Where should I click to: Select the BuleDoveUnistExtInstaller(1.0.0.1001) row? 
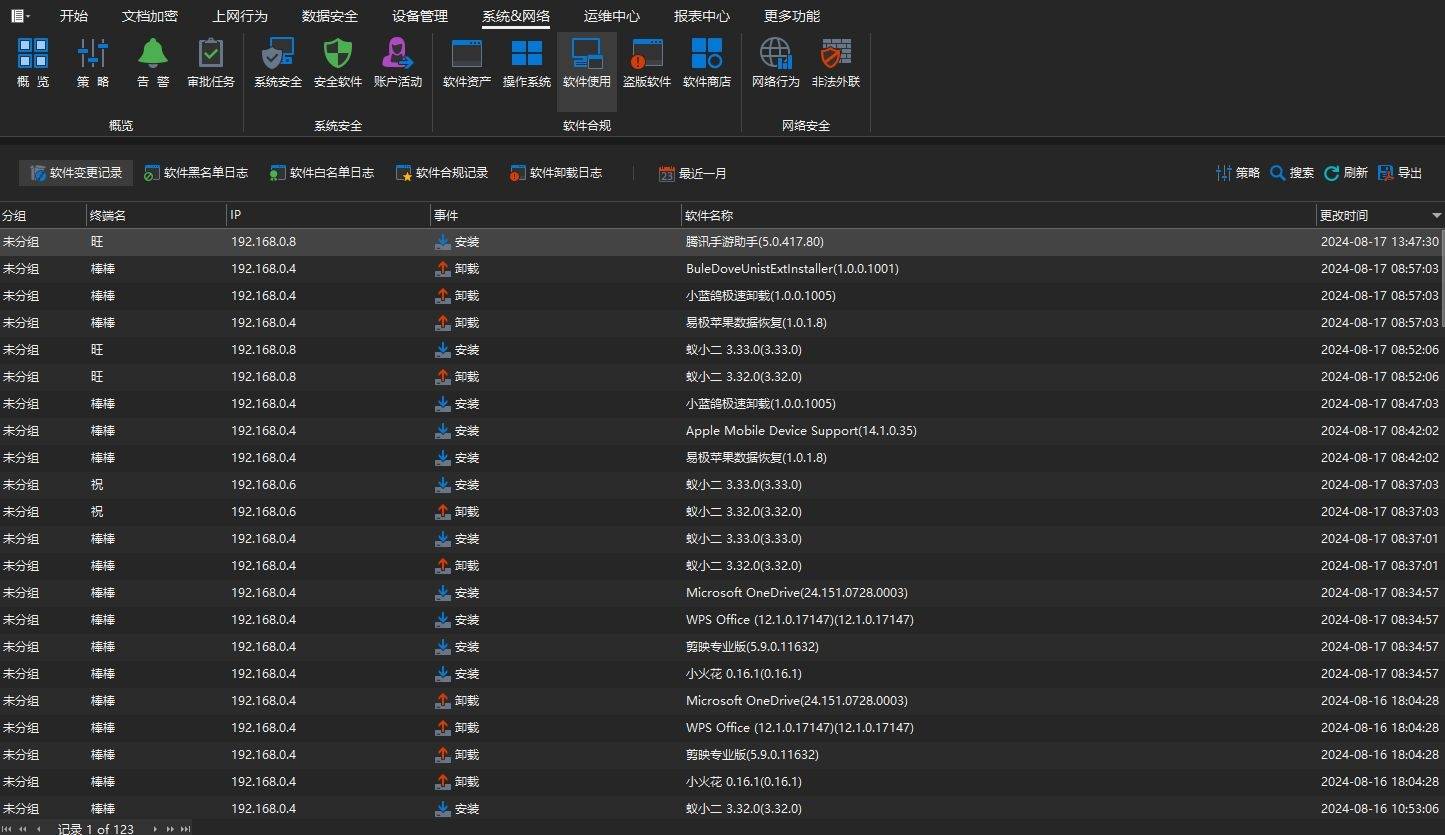coord(722,269)
